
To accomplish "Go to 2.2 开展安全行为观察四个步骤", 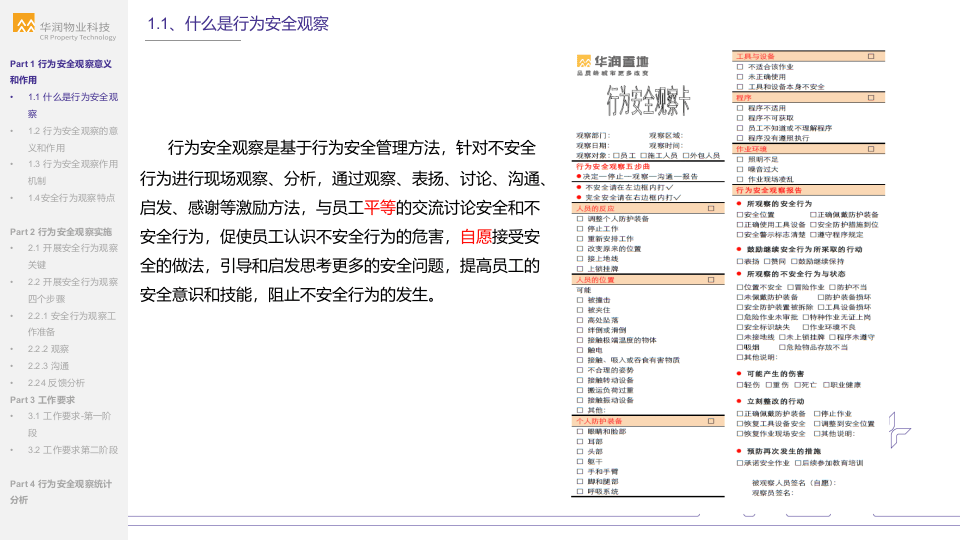I will pyautogui.click(x=72, y=290).
